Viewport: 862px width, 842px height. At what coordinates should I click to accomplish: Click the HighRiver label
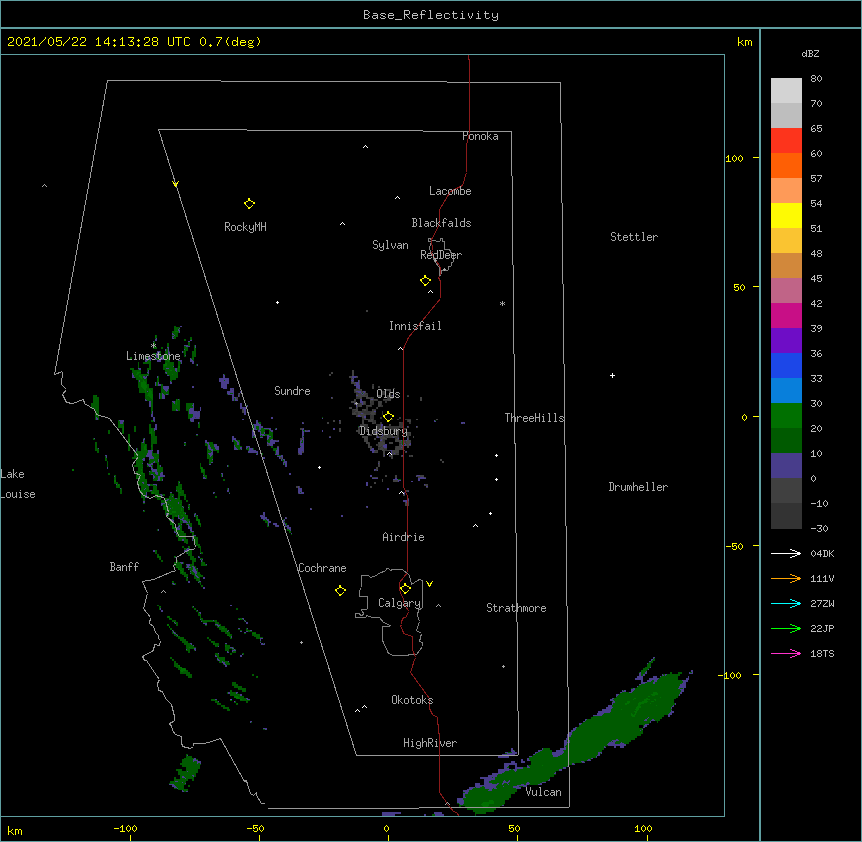(x=430, y=743)
